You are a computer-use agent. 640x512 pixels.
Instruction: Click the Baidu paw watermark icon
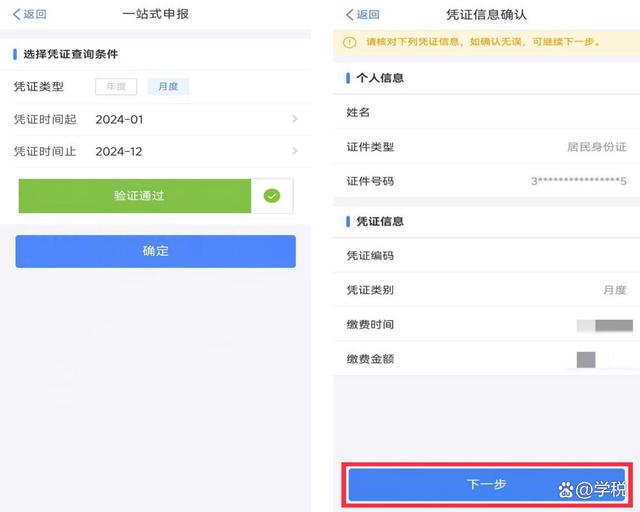566,490
